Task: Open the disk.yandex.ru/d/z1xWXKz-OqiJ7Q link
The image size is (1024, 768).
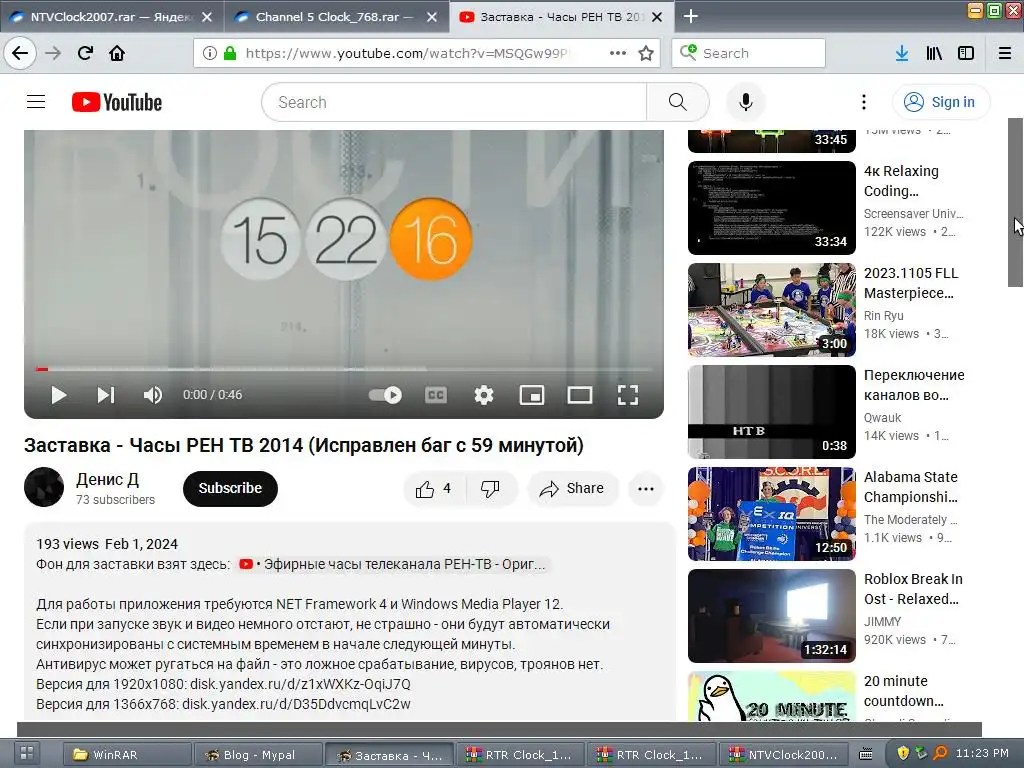Action: tap(300, 684)
